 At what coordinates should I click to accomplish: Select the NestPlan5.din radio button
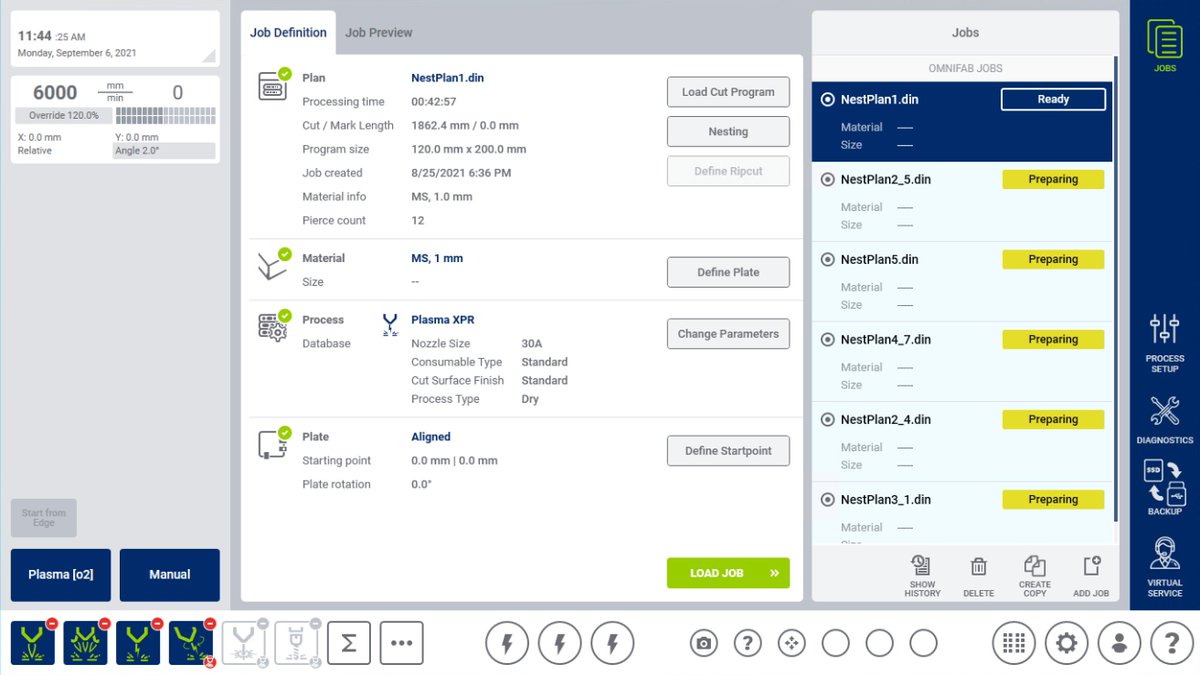coord(827,260)
